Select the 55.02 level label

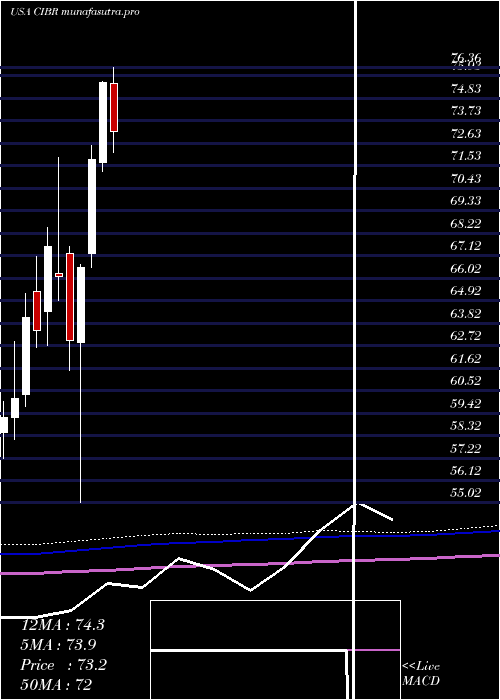[x=466, y=492]
